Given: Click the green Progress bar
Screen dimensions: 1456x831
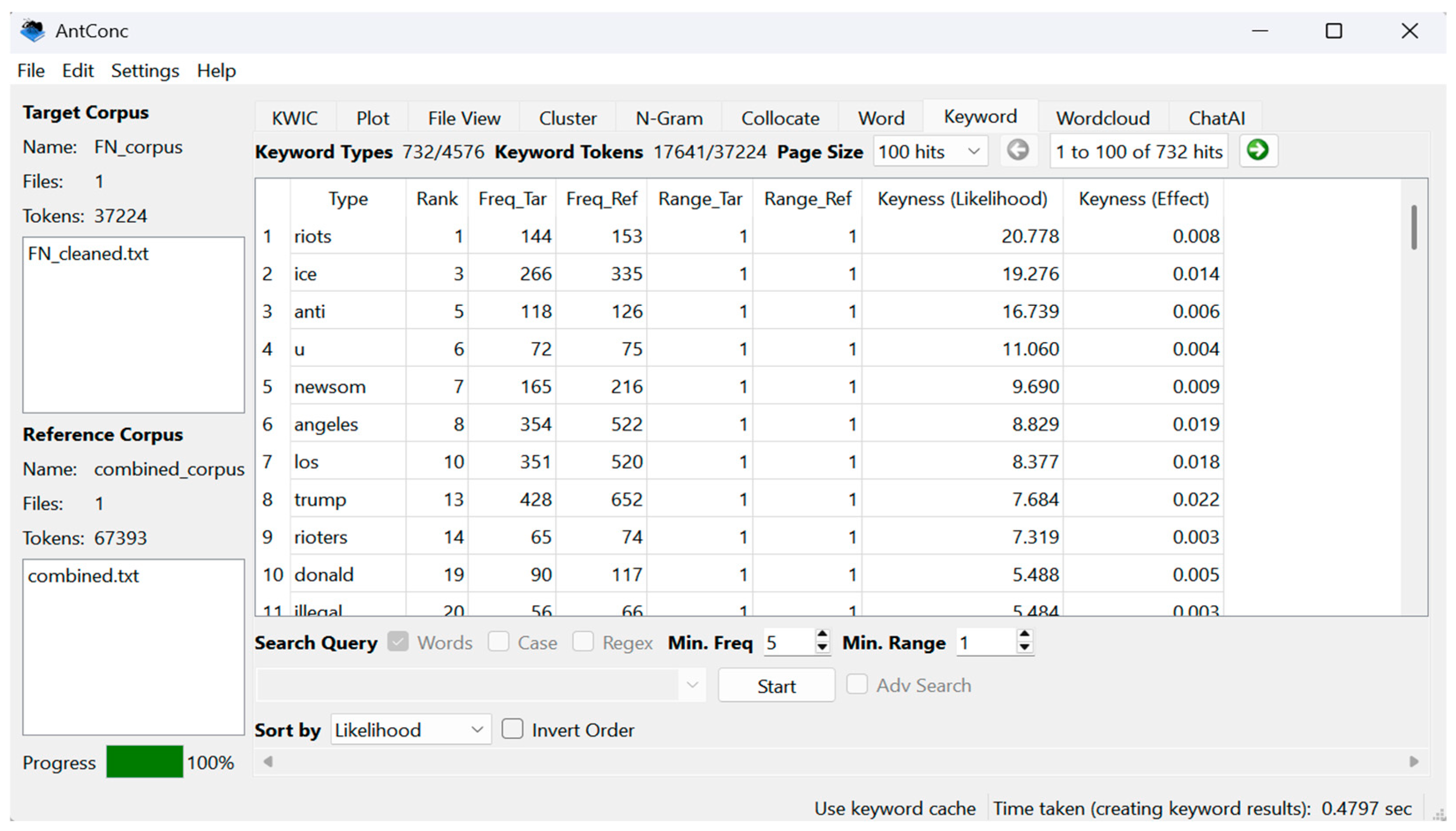Looking at the screenshot, I should point(144,762).
